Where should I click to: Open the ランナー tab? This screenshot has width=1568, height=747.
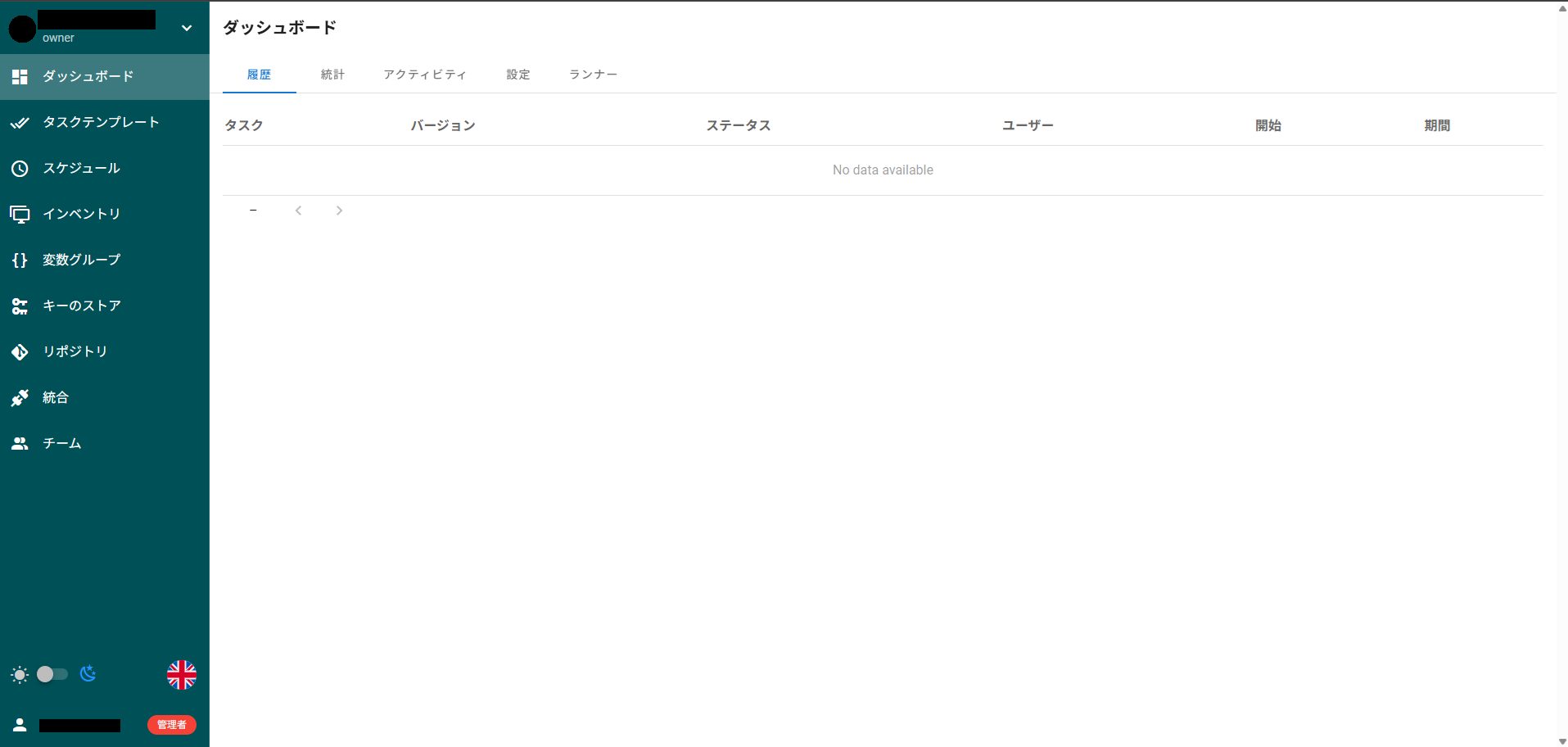[593, 75]
